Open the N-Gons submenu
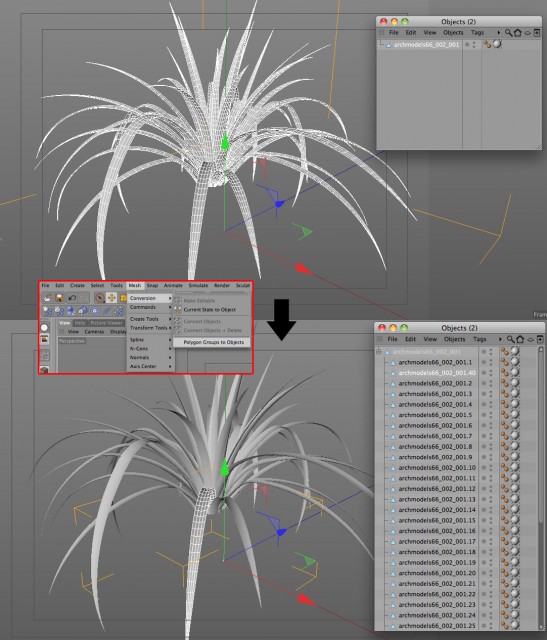The image size is (547, 640). tap(150, 349)
